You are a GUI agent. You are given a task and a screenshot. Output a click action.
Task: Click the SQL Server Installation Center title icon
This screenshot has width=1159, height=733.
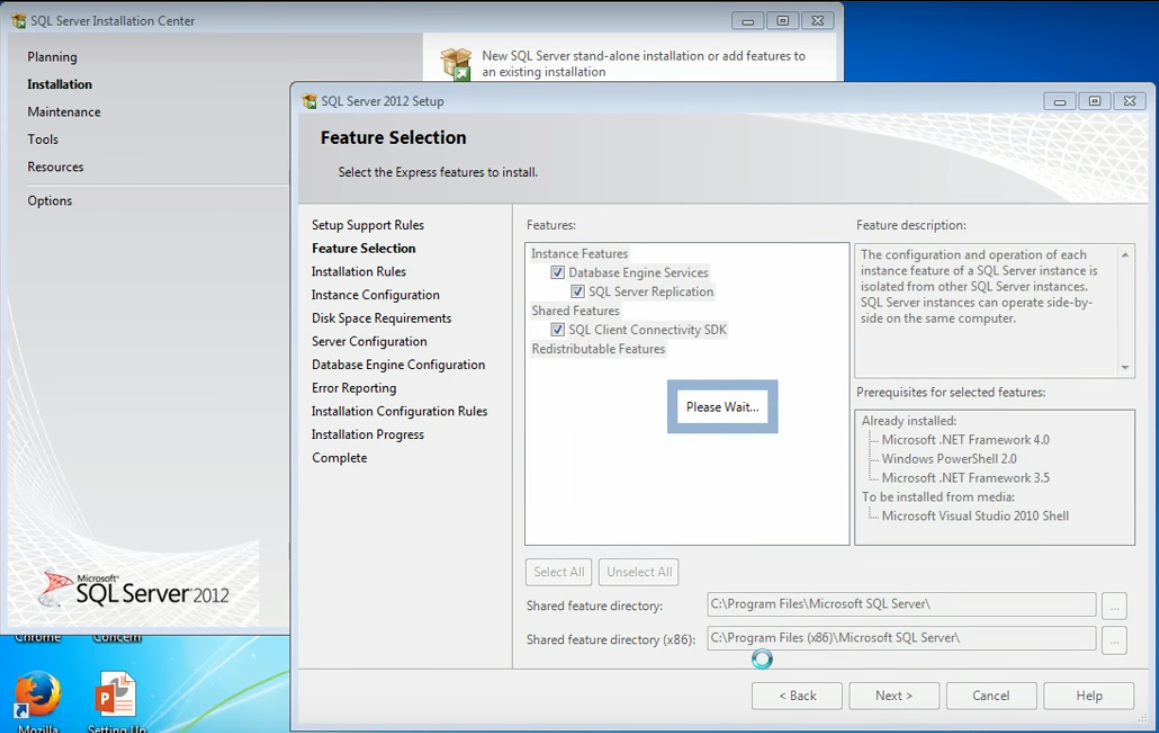coord(18,21)
